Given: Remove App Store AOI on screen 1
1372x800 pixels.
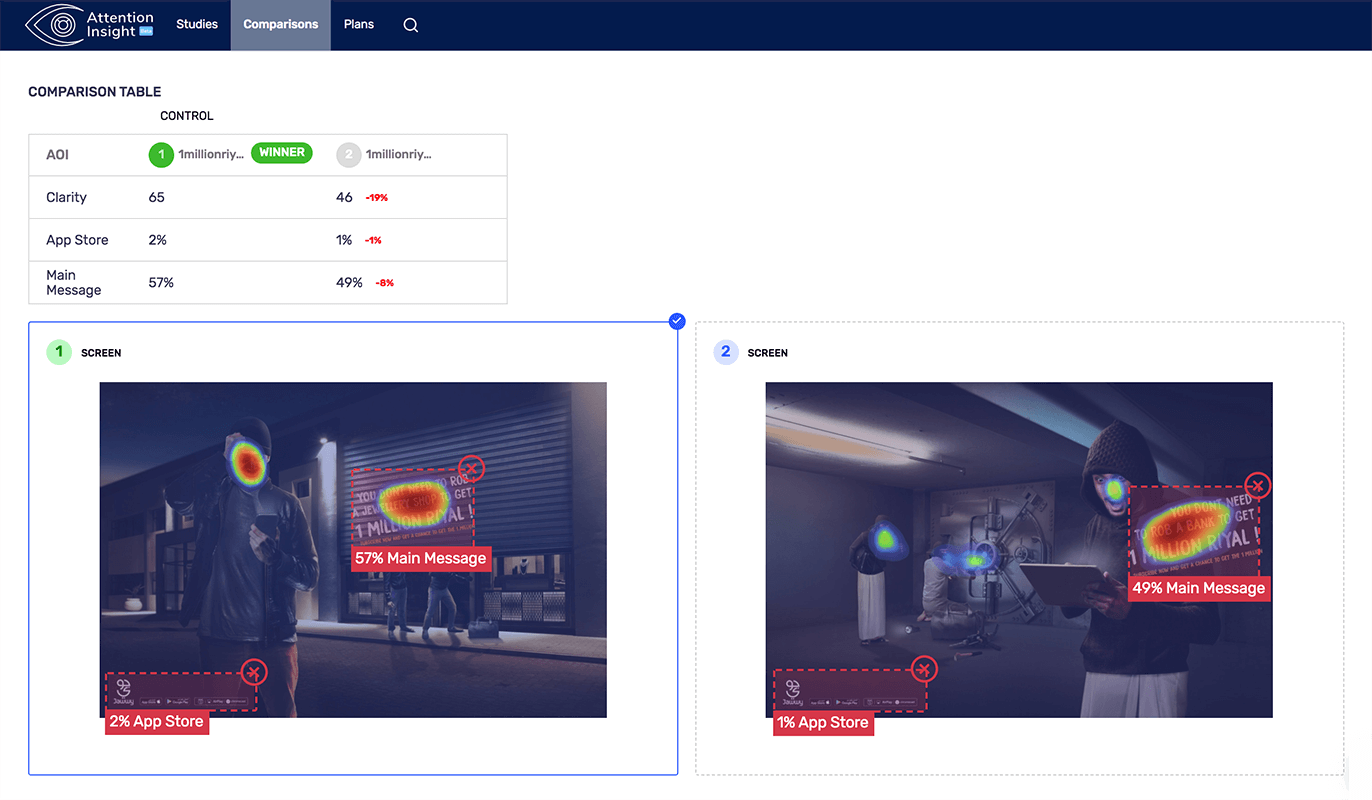Looking at the screenshot, I should (255, 672).
